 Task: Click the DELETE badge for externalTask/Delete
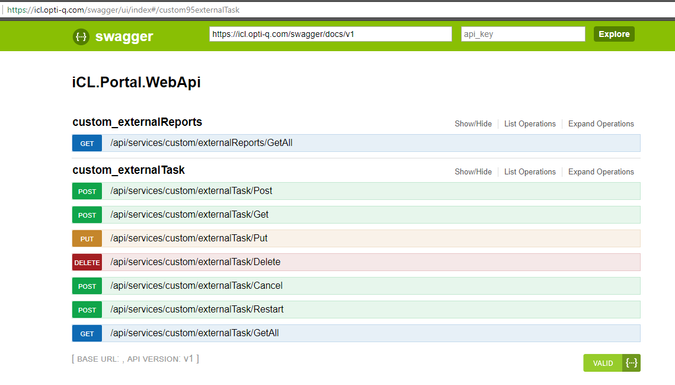coord(87,262)
